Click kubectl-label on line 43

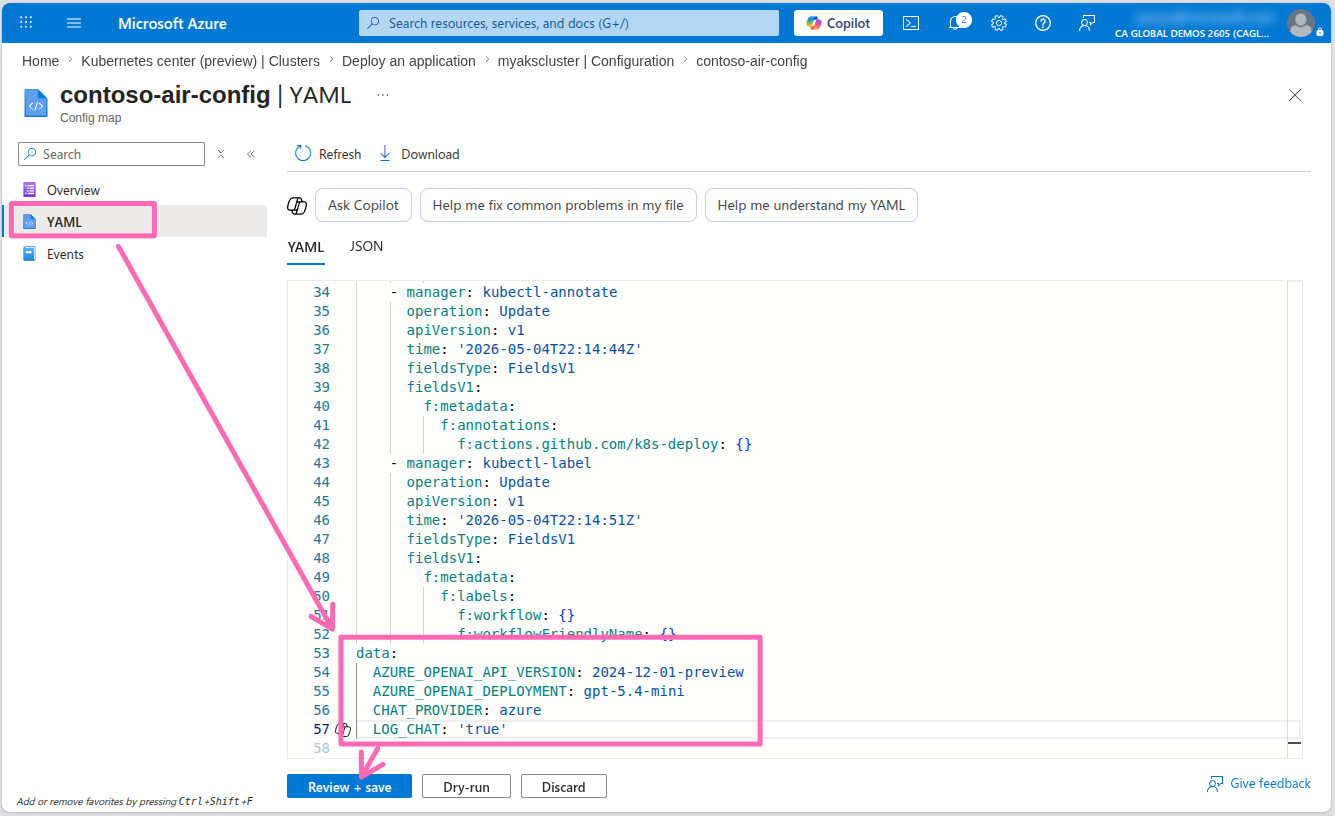coord(537,463)
